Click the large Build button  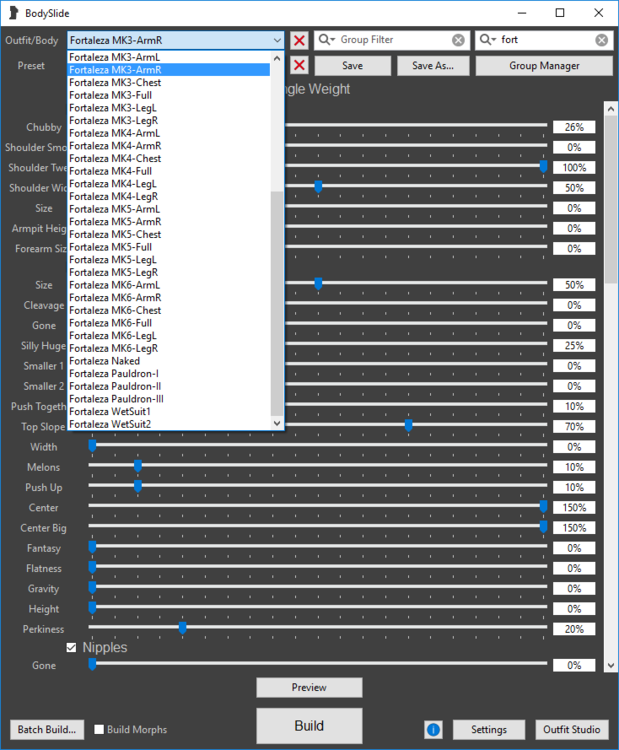309,726
